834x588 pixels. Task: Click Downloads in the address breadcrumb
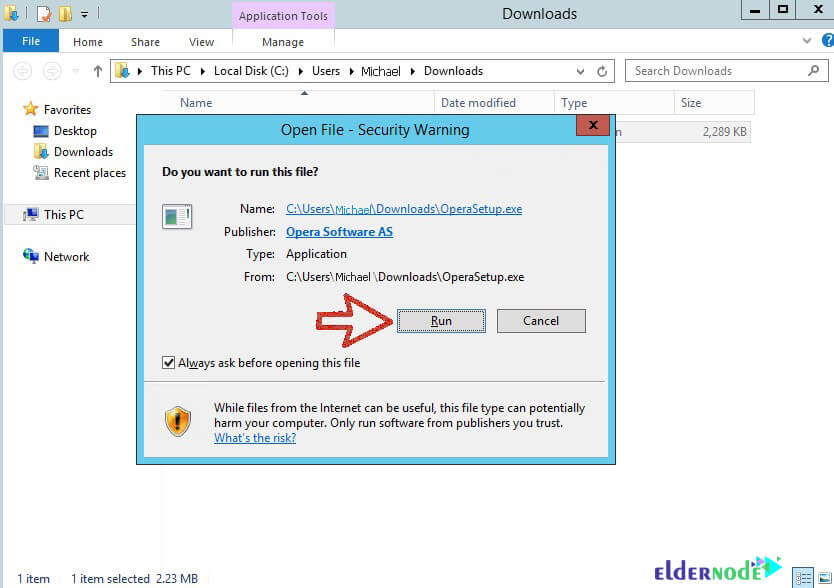(453, 71)
